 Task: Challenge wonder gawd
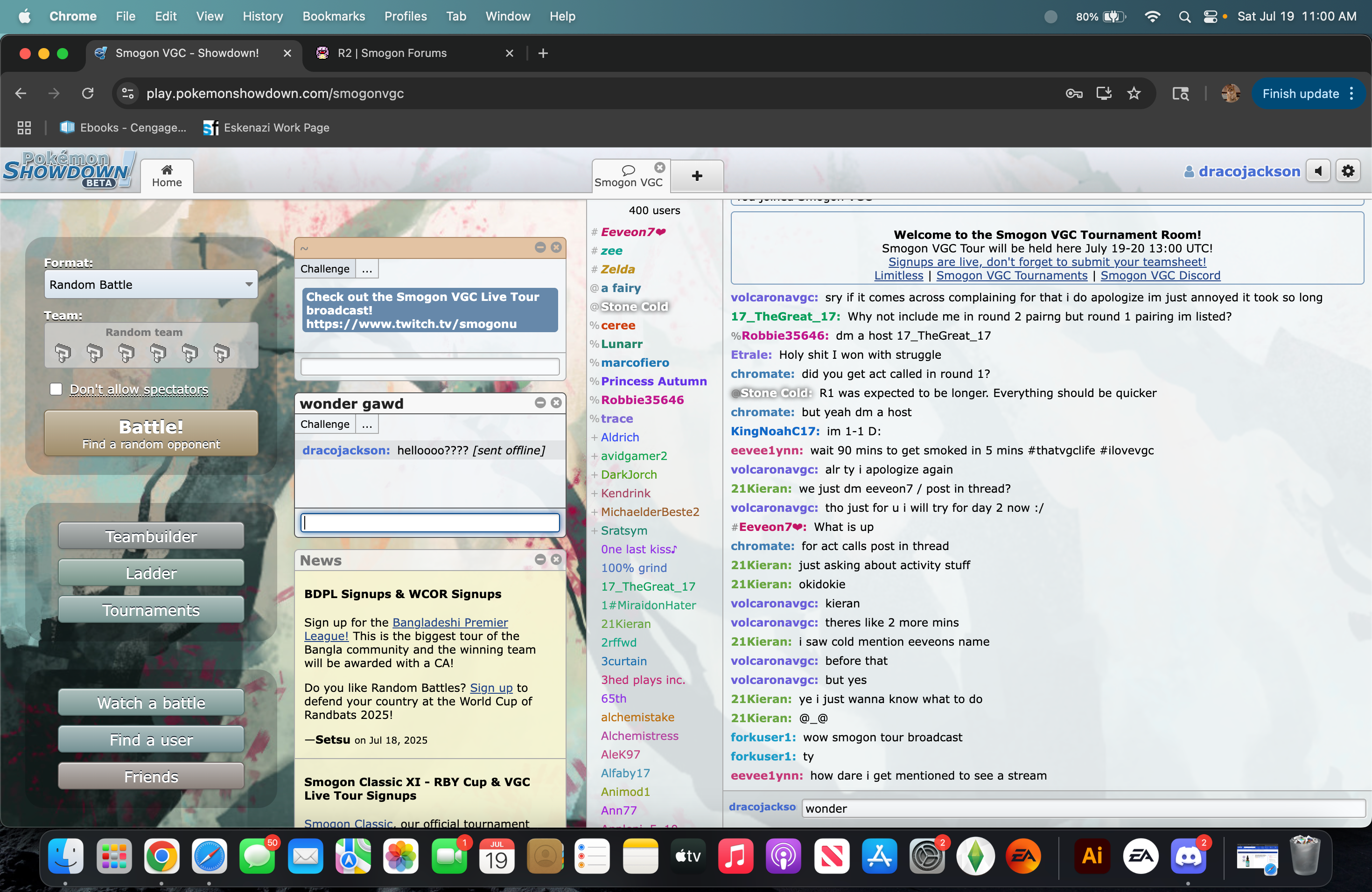click(x=325, y=425)
